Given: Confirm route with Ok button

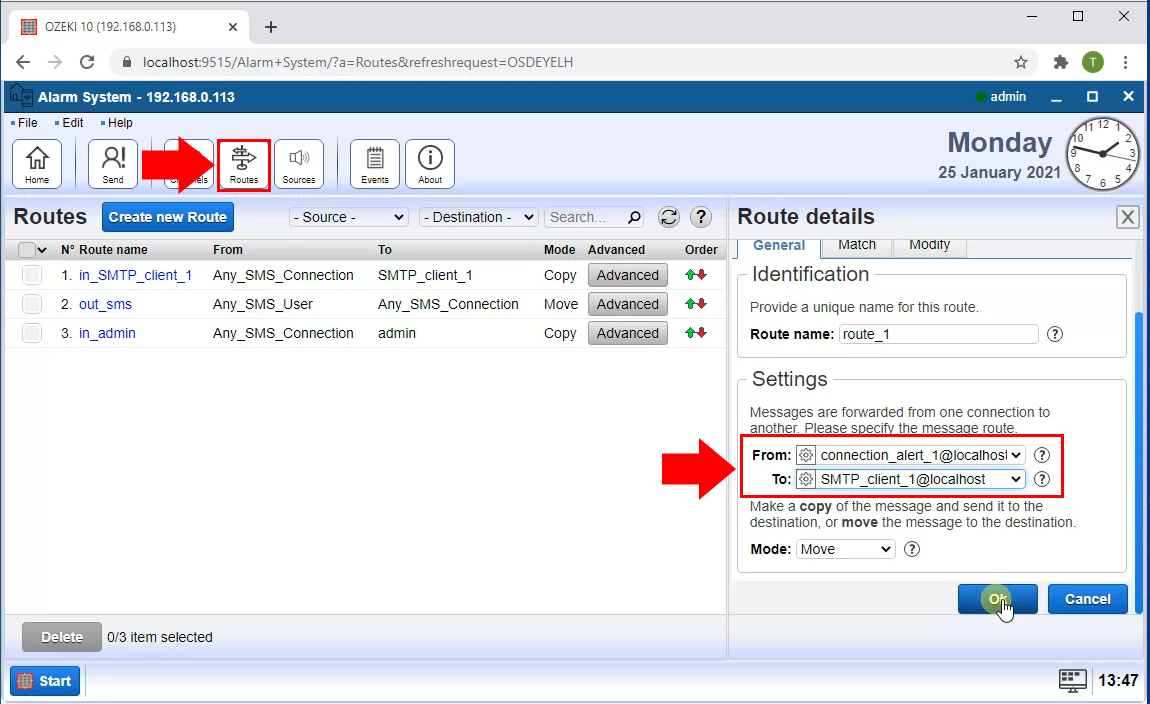Looking at the screenshot, I should (x=997, y=599).
